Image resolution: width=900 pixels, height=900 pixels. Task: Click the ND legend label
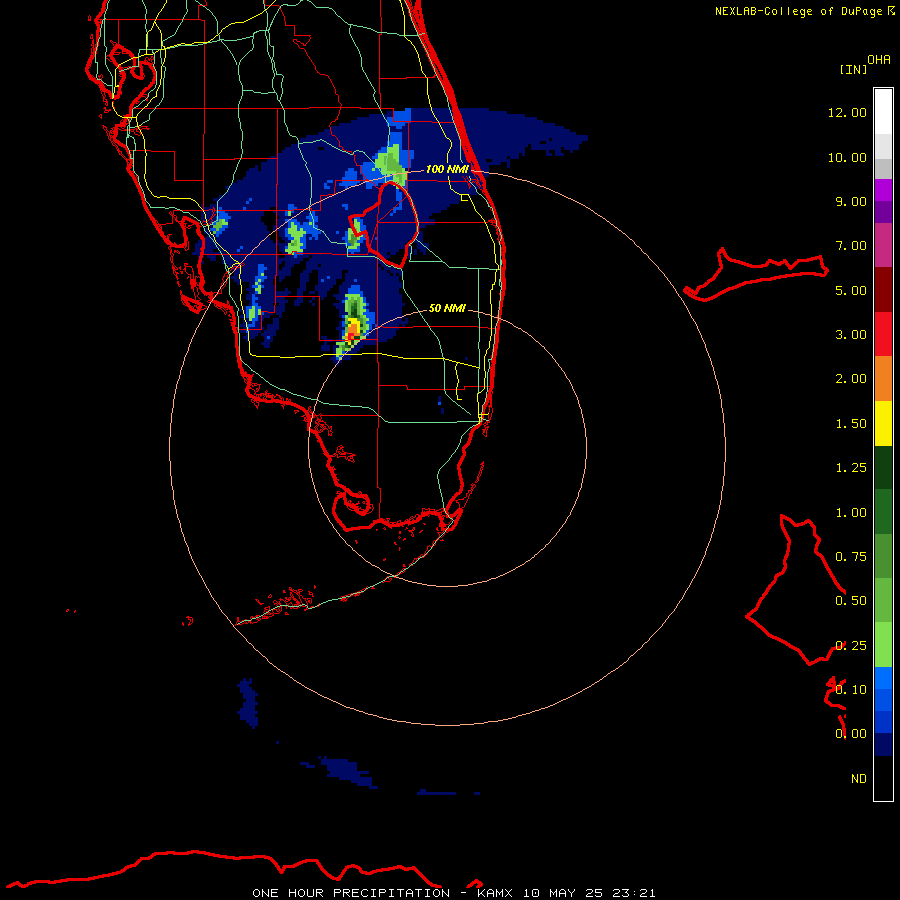tap(859, 779)
